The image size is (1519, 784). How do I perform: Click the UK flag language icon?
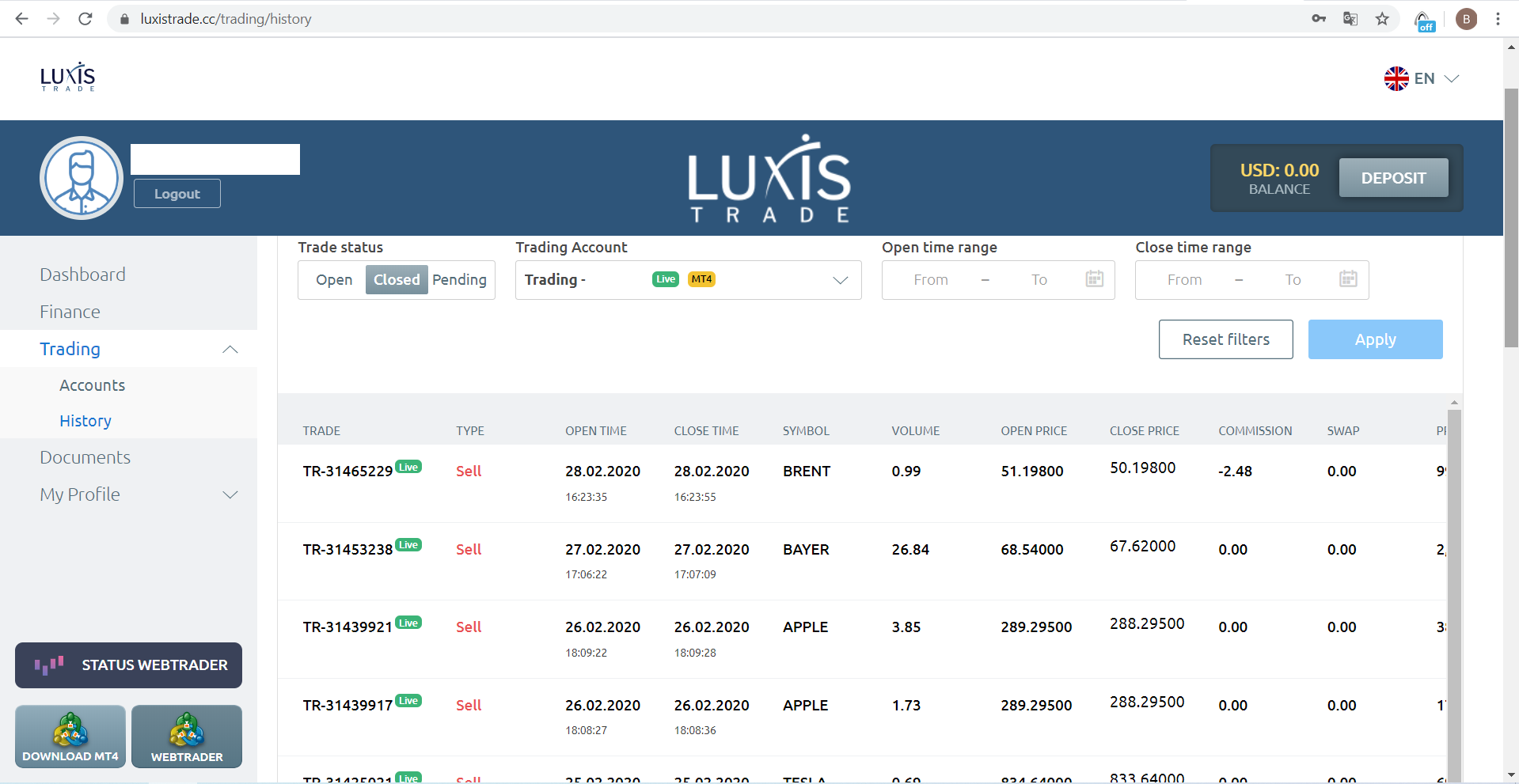coord(1396,78)
